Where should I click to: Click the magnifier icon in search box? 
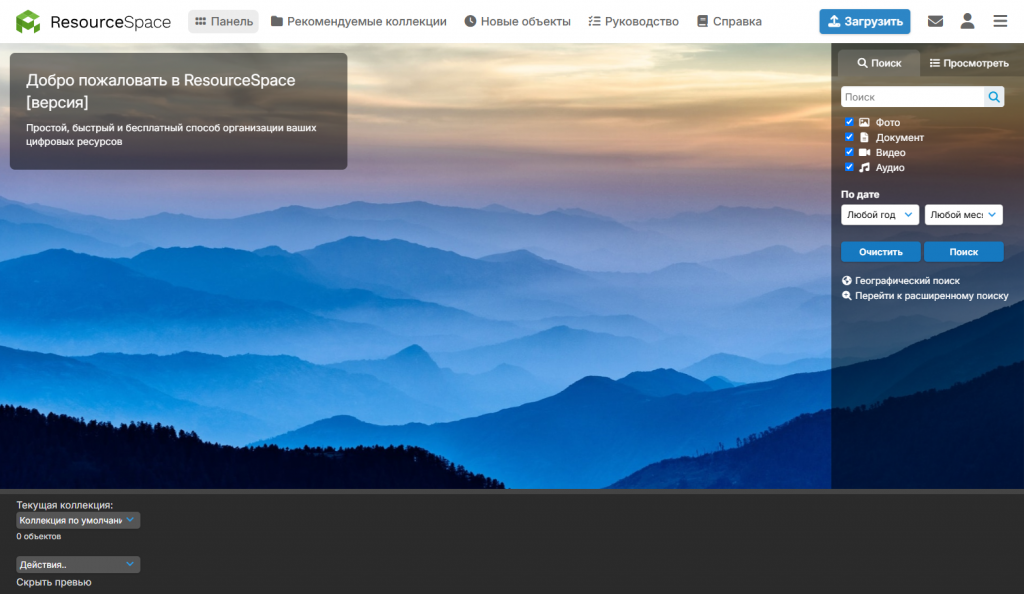994,97
